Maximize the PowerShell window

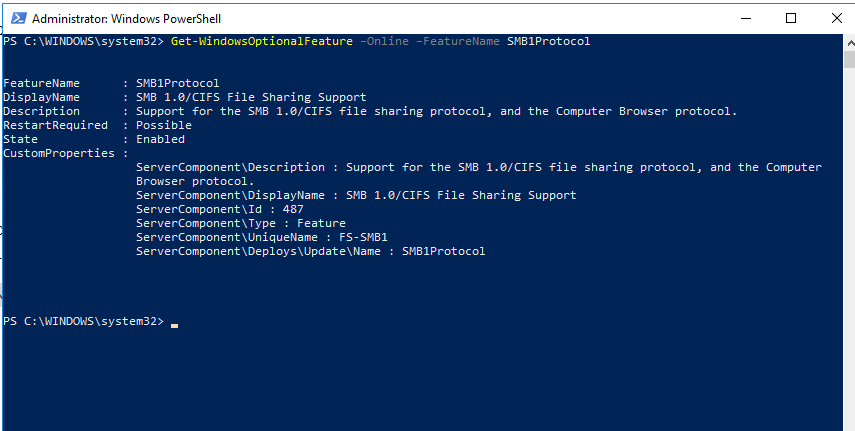792,17
